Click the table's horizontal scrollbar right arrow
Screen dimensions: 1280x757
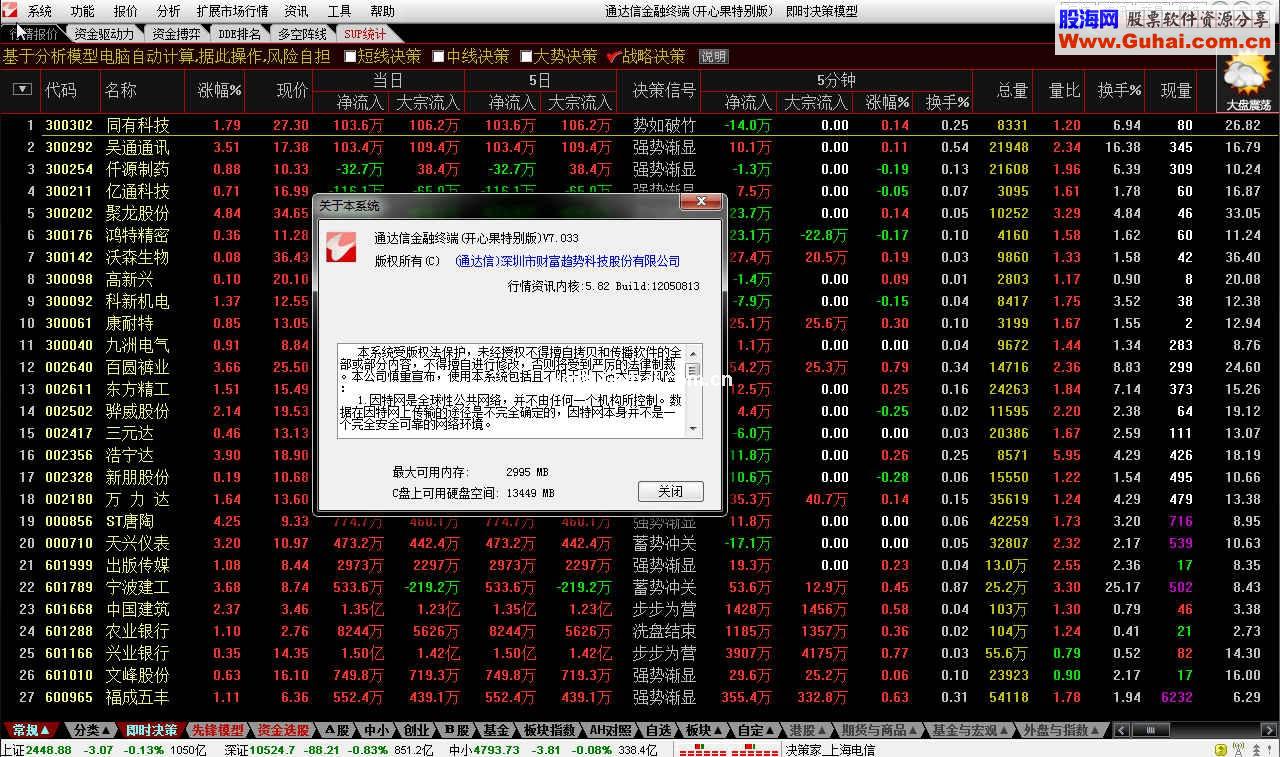[x=1268, y=730]
